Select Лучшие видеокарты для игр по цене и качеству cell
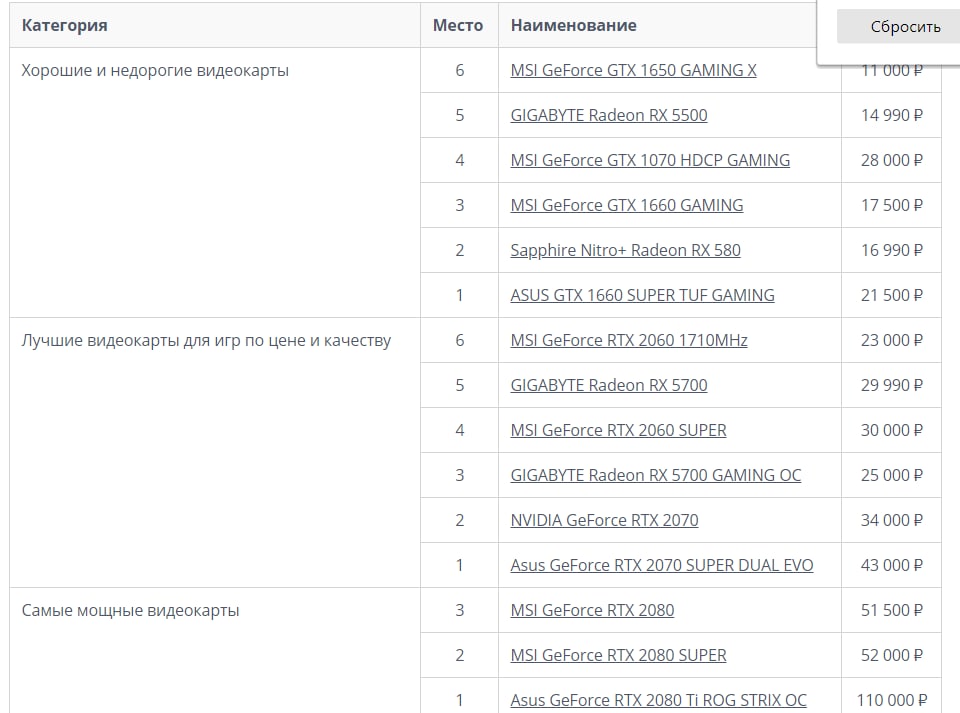This screenshot has height=713, width=960. coord(215,452)
